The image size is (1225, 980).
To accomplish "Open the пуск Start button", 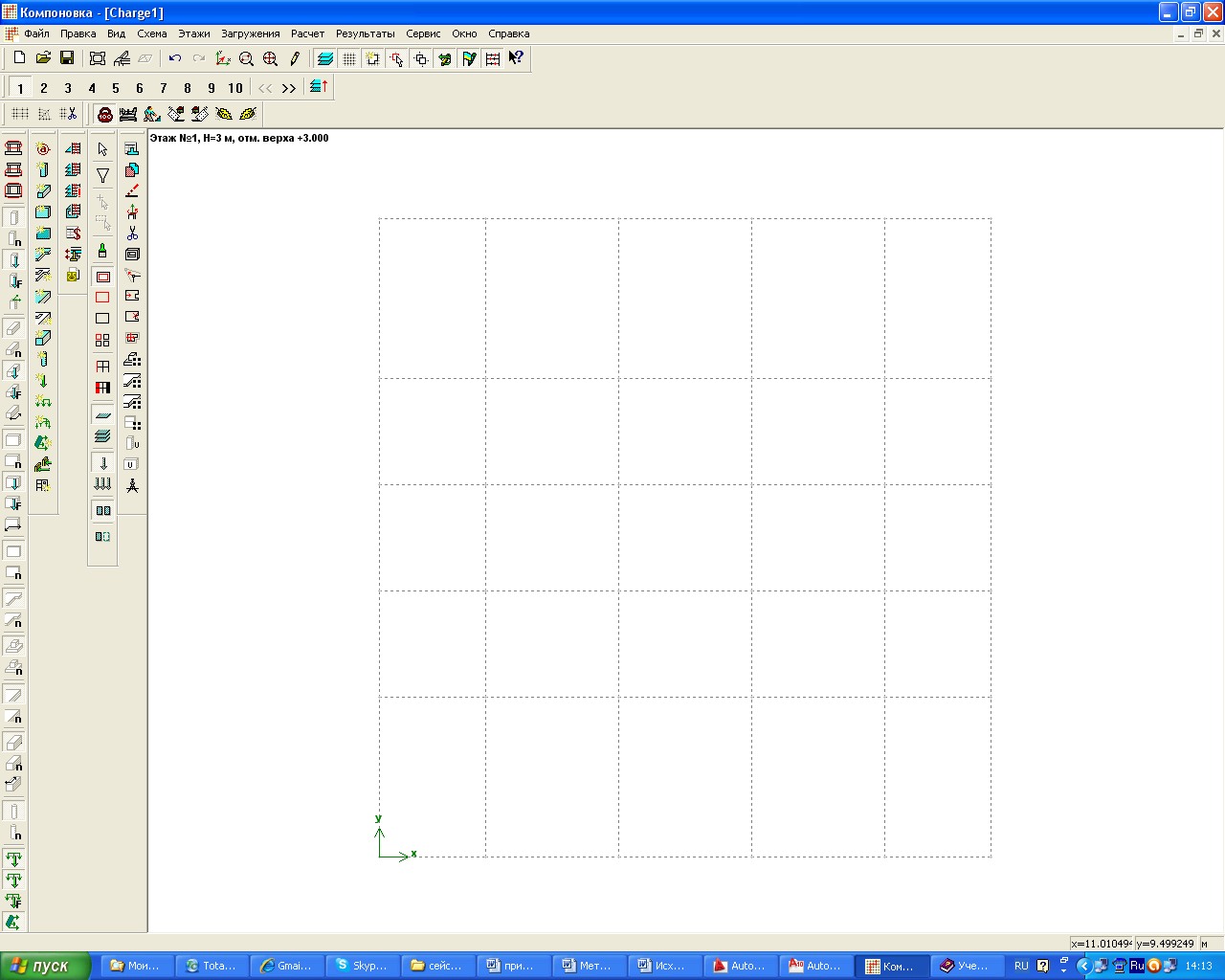I will tap(45, 966).
